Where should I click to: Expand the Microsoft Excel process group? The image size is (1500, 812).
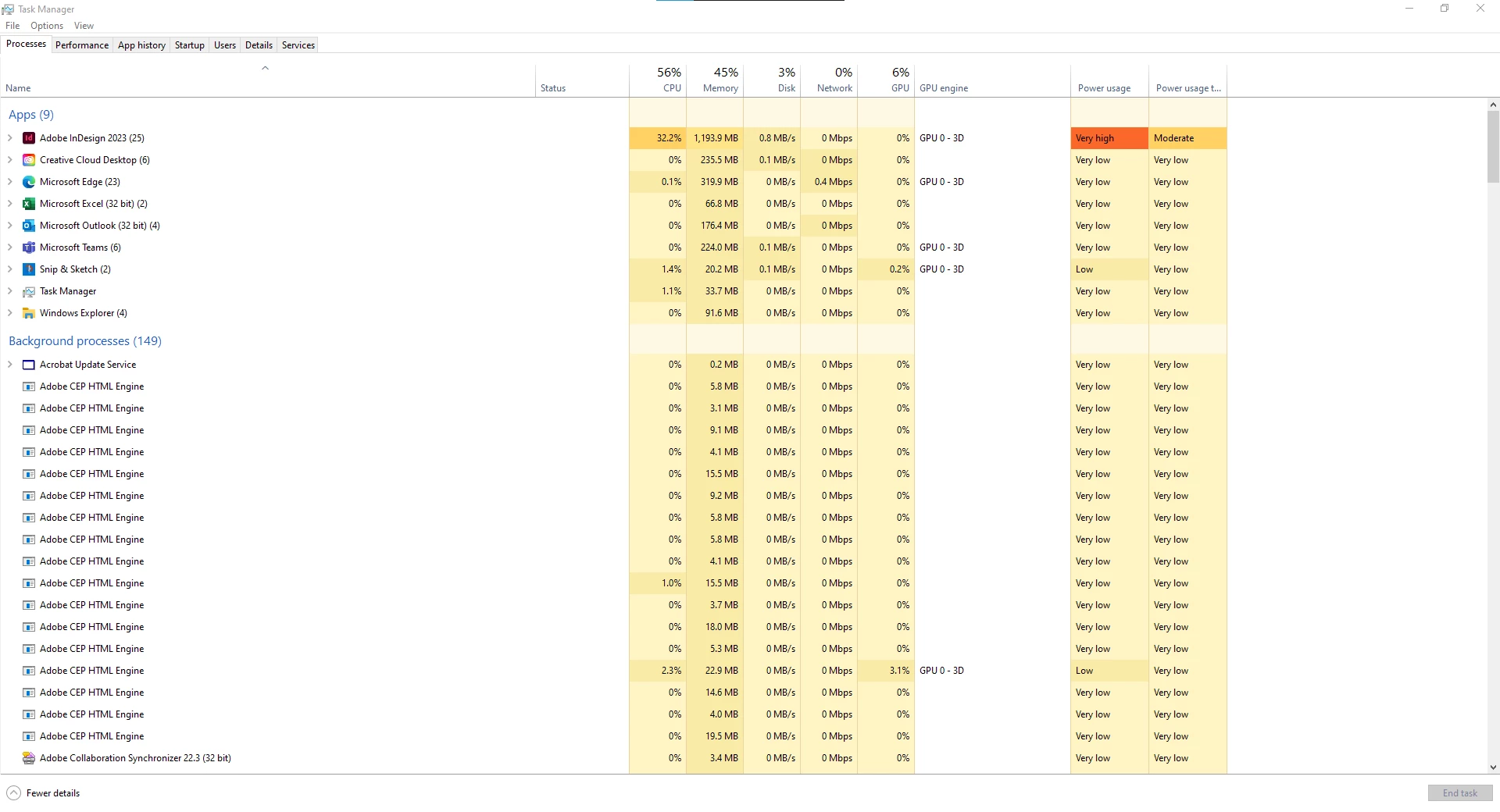click(x=10, y=204)
